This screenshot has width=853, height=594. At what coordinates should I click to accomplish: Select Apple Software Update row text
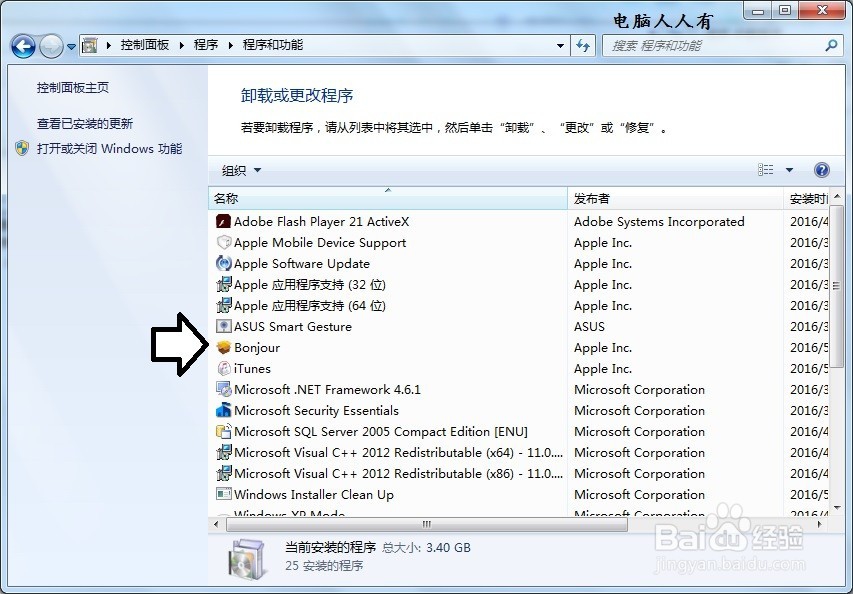tap(302, 263)
